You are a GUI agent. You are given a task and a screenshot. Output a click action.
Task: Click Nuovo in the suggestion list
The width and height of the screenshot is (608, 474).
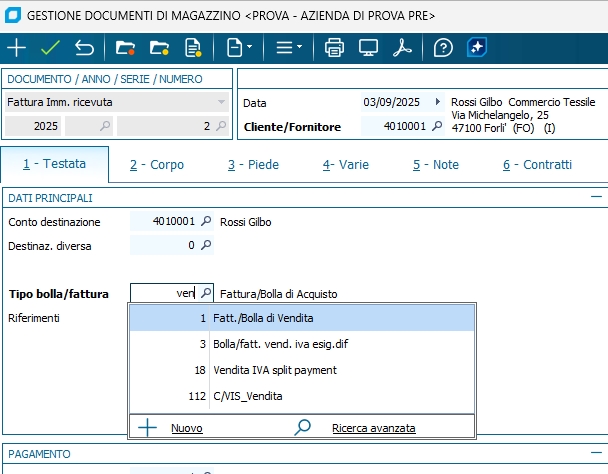185,428
